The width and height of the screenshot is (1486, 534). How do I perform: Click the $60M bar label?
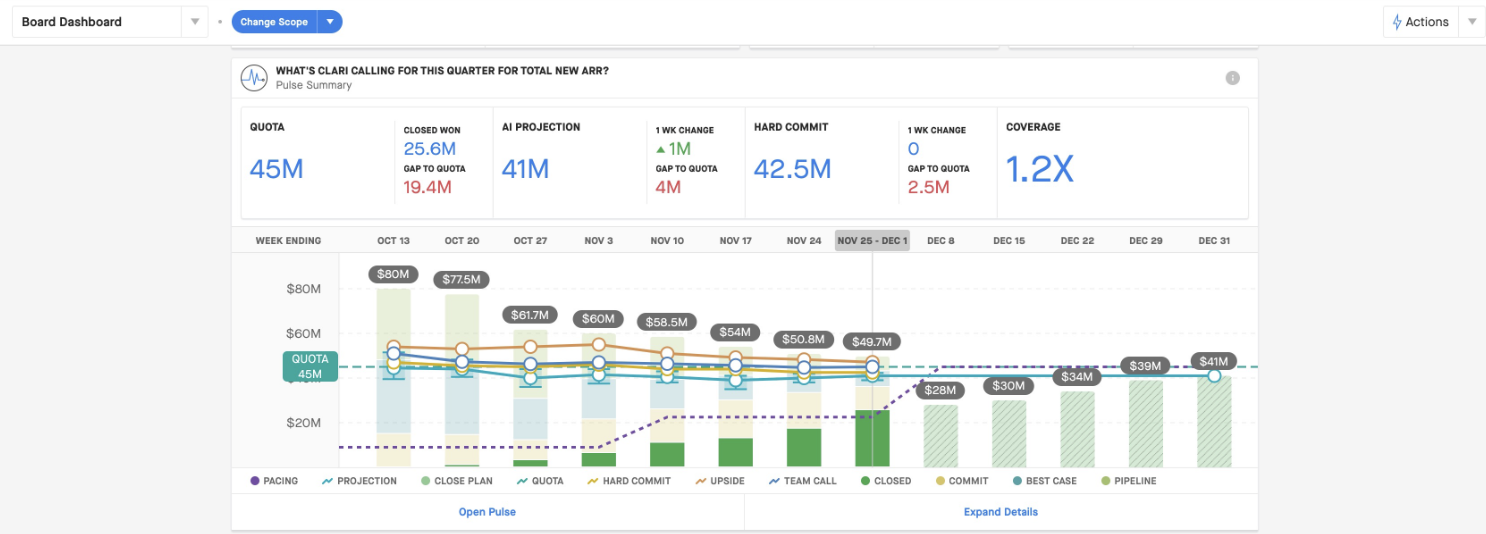(x=598, y=319)
